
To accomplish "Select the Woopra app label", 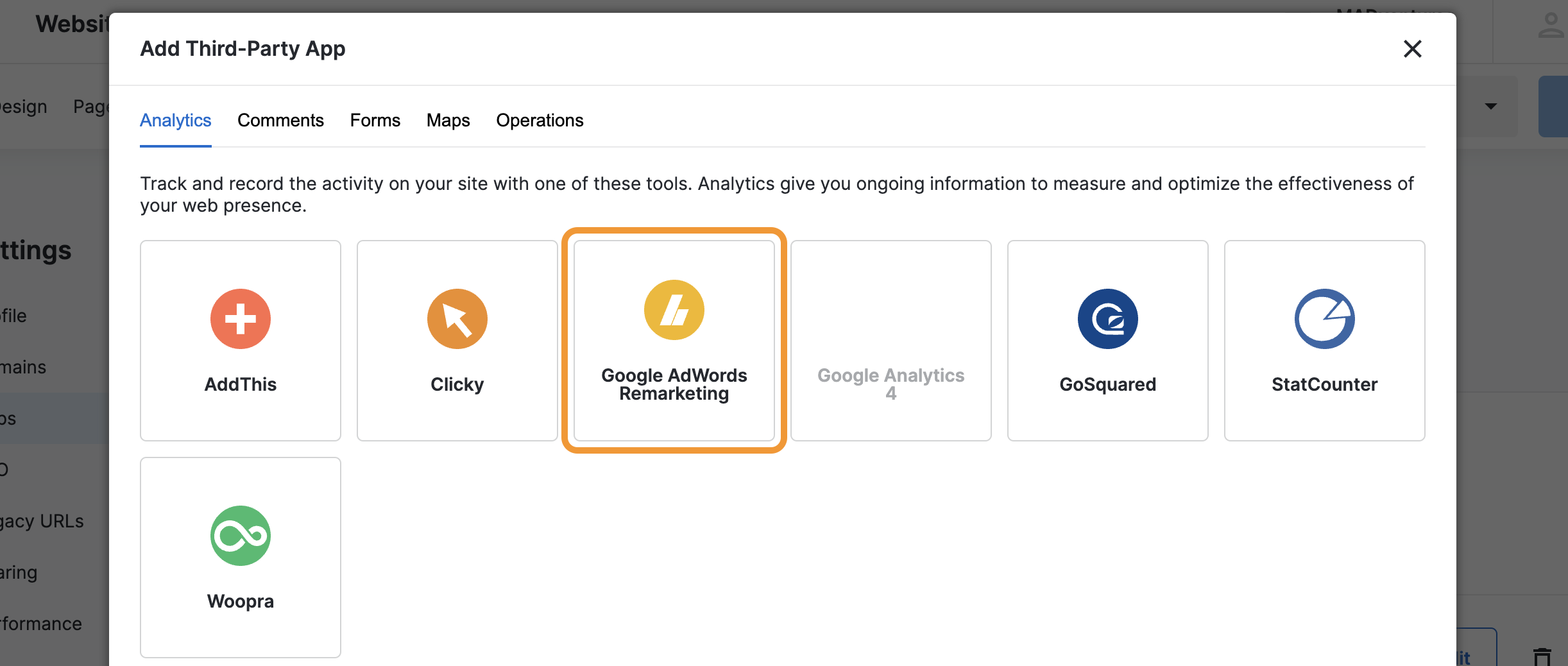I will click(241, 601).
